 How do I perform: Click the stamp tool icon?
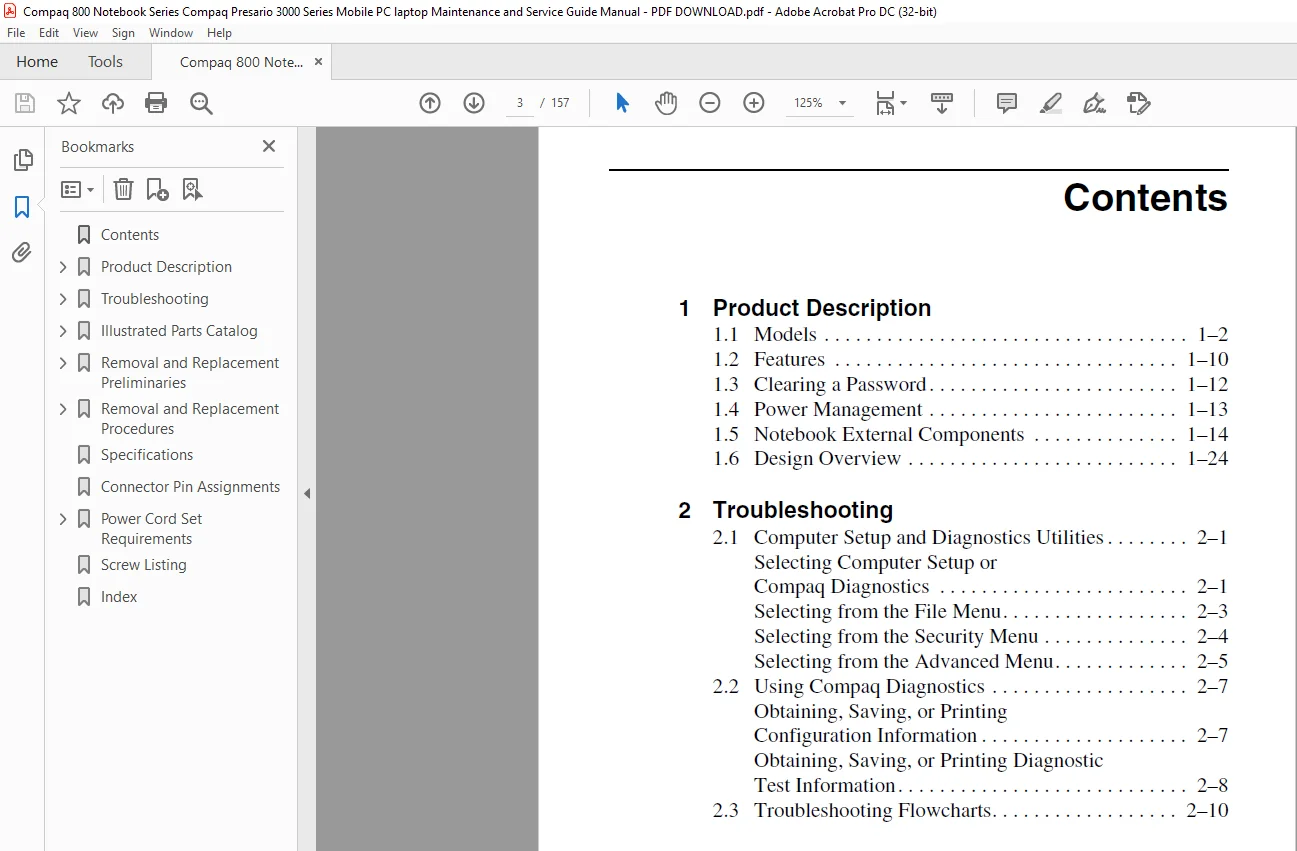pyautogui.click(x=1138, y=103)
